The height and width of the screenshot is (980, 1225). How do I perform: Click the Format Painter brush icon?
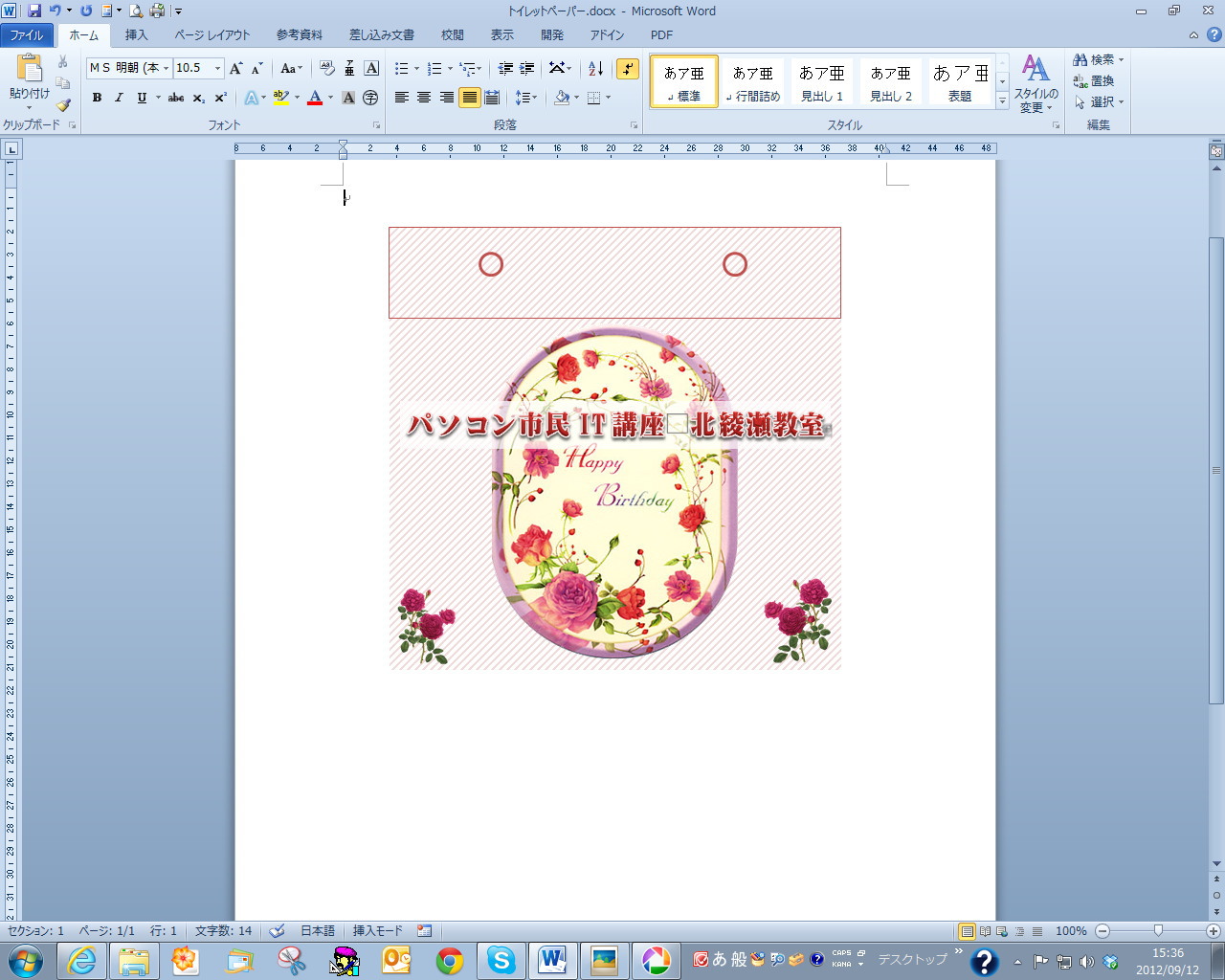(63, 104)
